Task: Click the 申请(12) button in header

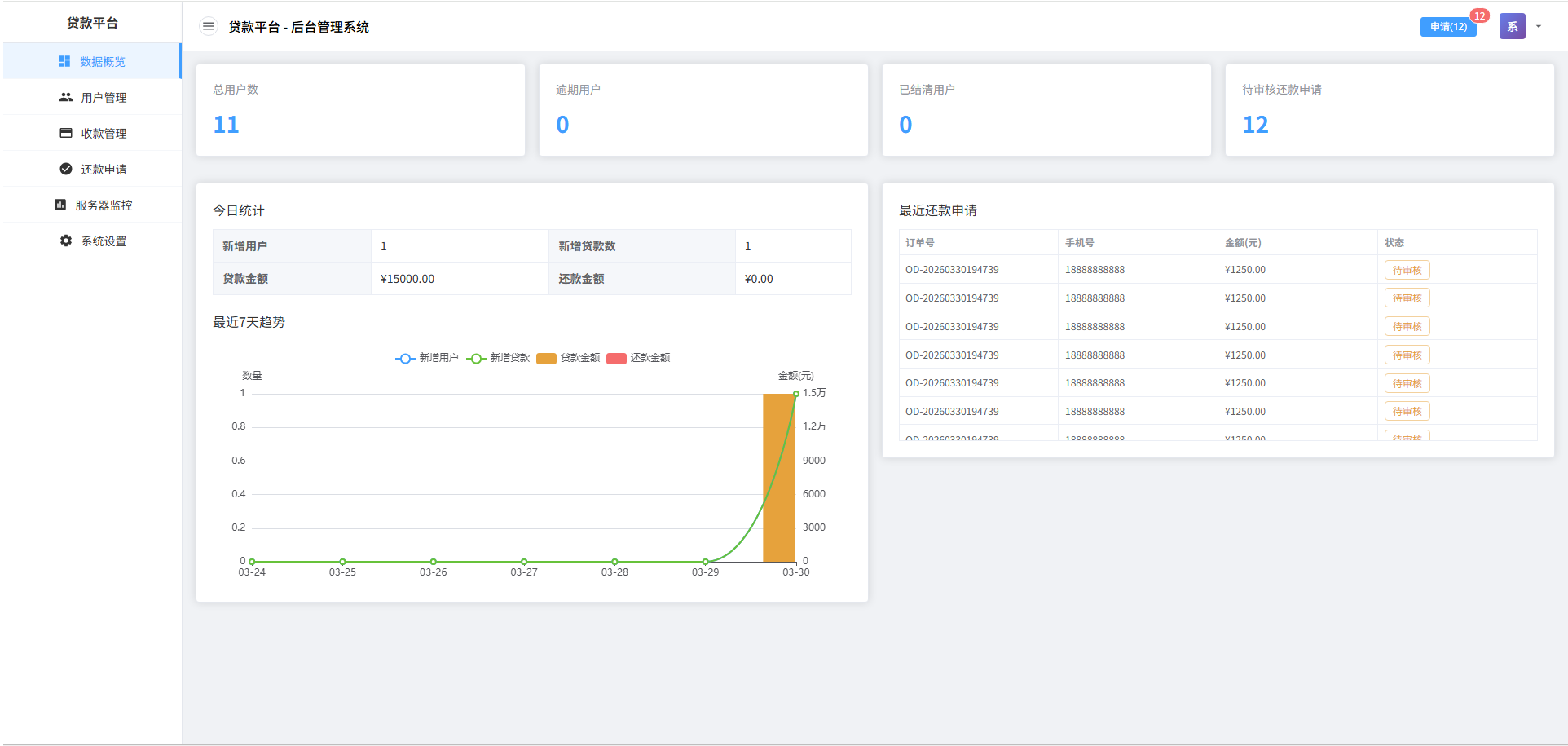Action: pos(1448,27)
